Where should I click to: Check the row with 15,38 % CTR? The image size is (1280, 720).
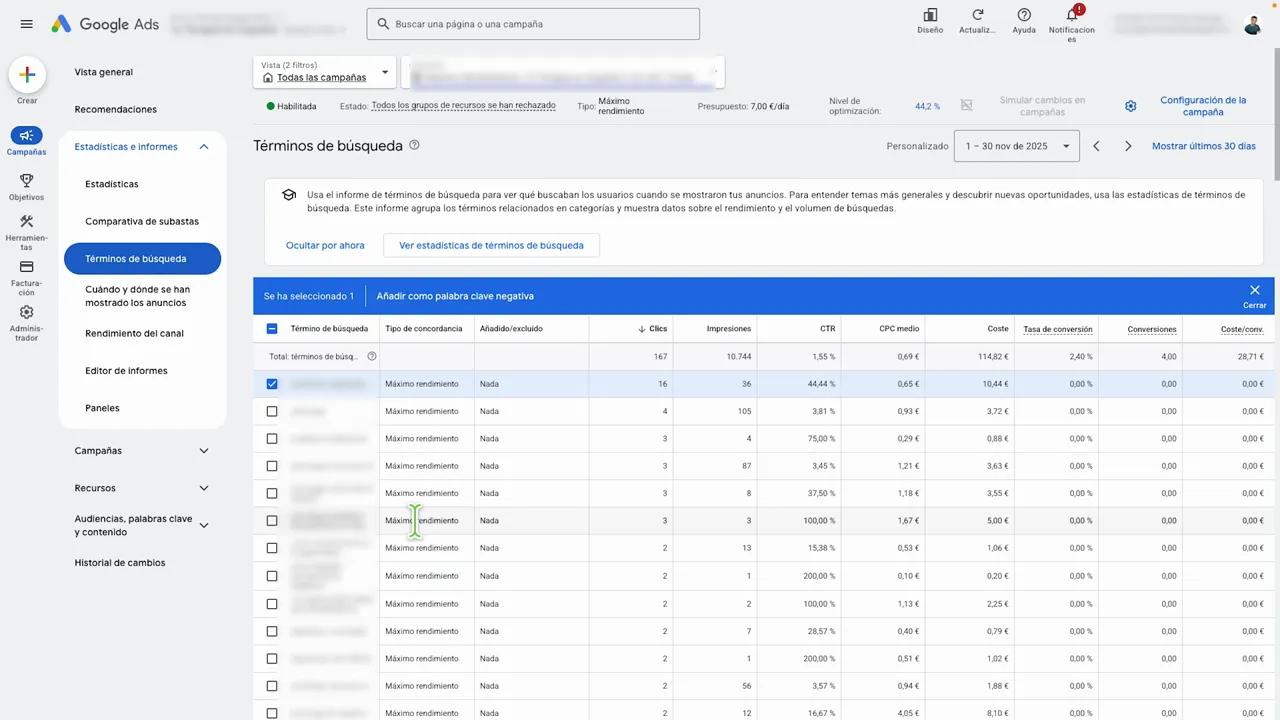click(x=272, y=548)
